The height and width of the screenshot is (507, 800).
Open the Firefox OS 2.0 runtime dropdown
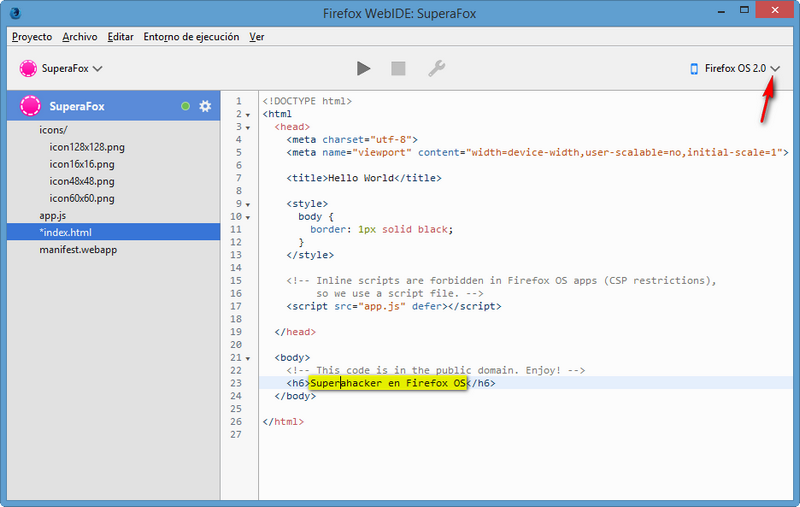point(735,68)
